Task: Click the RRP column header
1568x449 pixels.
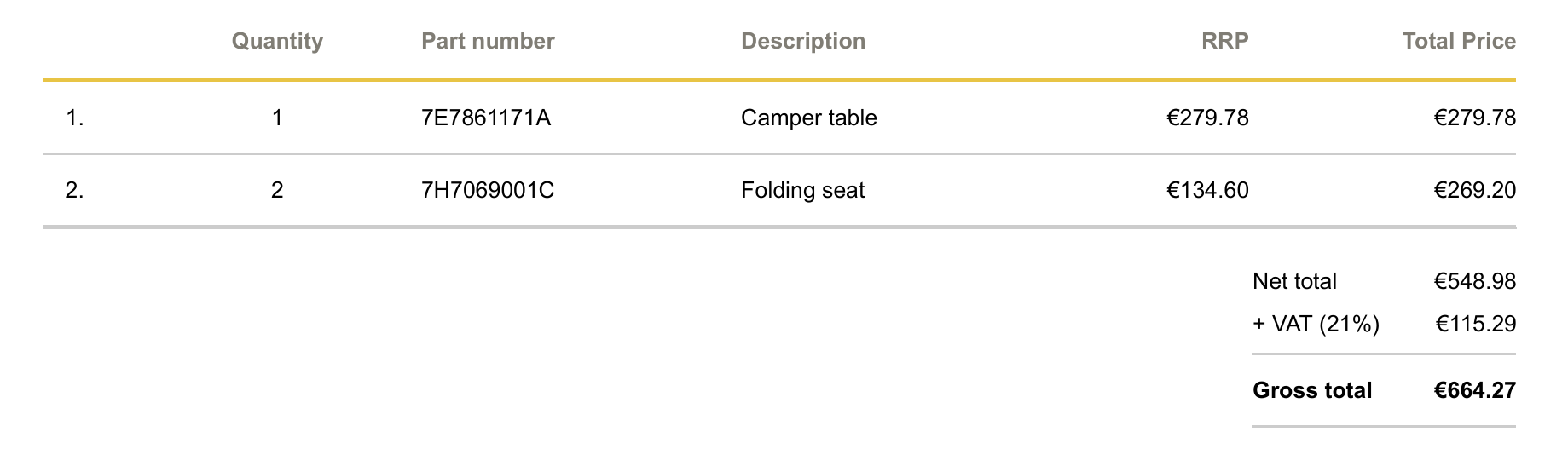Action: [x=1224, y=41]
